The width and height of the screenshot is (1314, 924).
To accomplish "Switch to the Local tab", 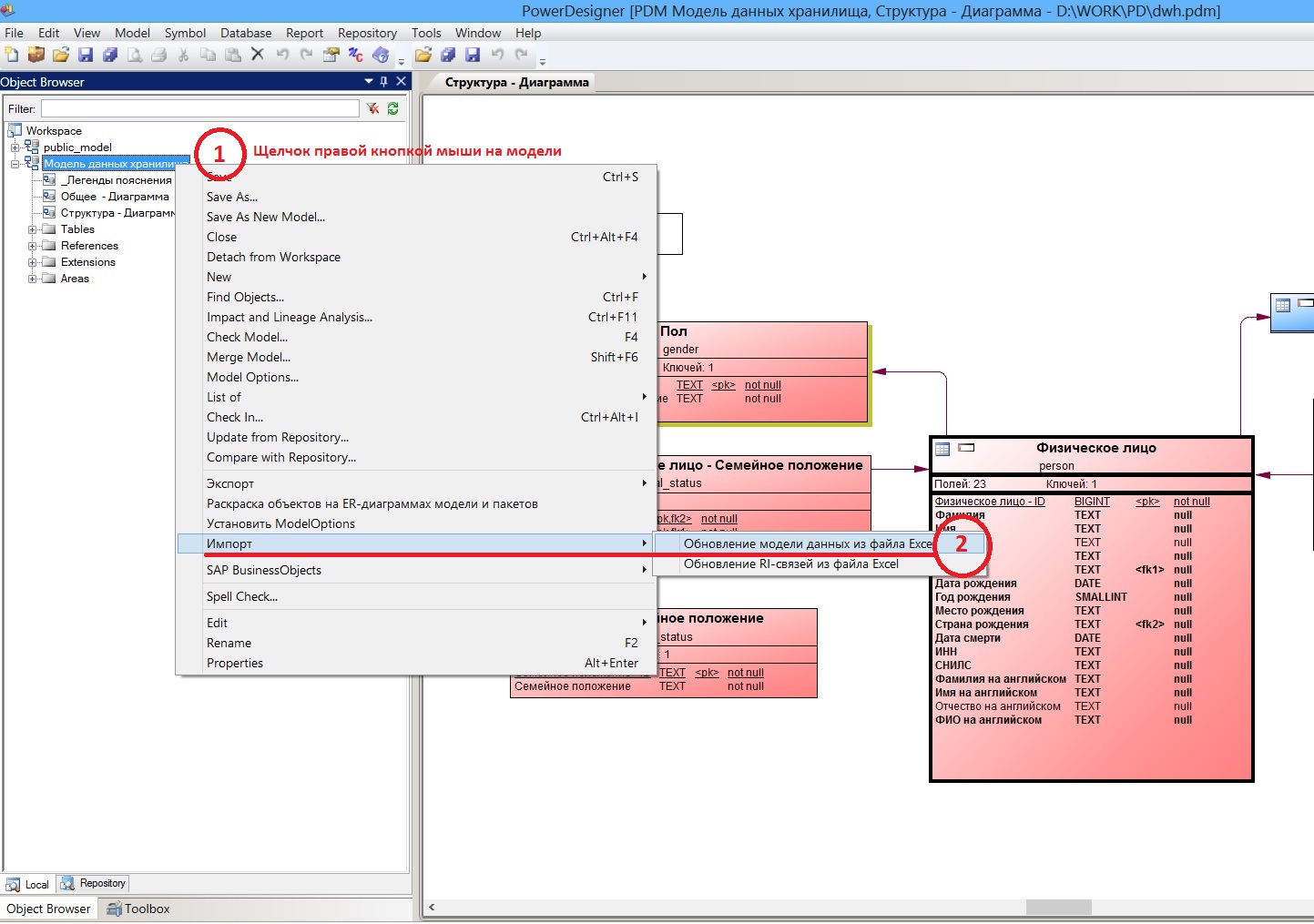I will [28, 884].
